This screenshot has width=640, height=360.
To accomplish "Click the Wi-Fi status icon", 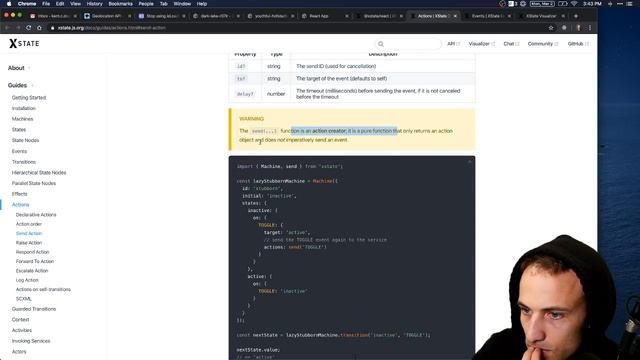I will [573, 4].
